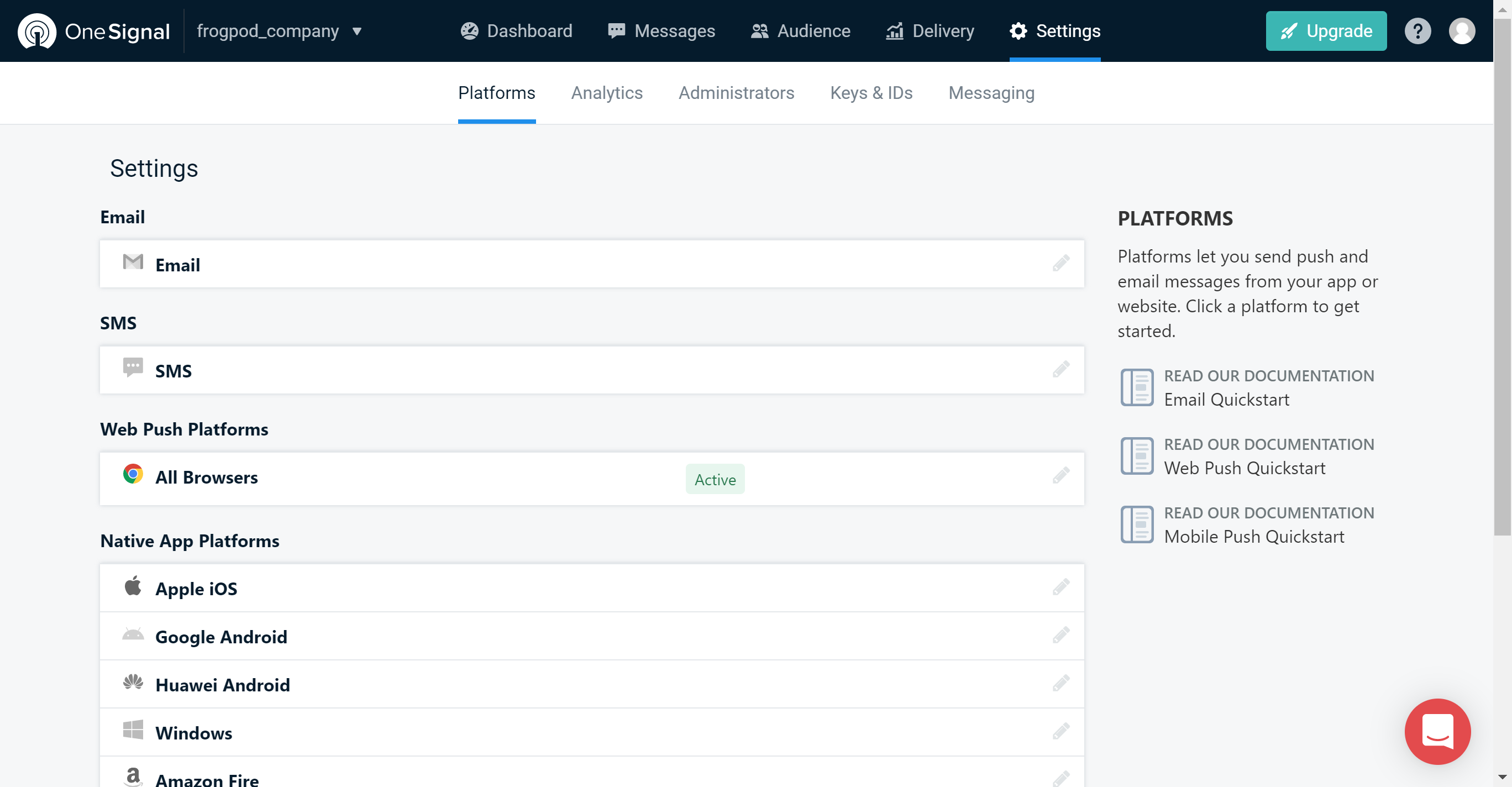This screenshot has height=787, width=1512.
Task: Open the Amazon Fire row
Action: click(592, 772)
